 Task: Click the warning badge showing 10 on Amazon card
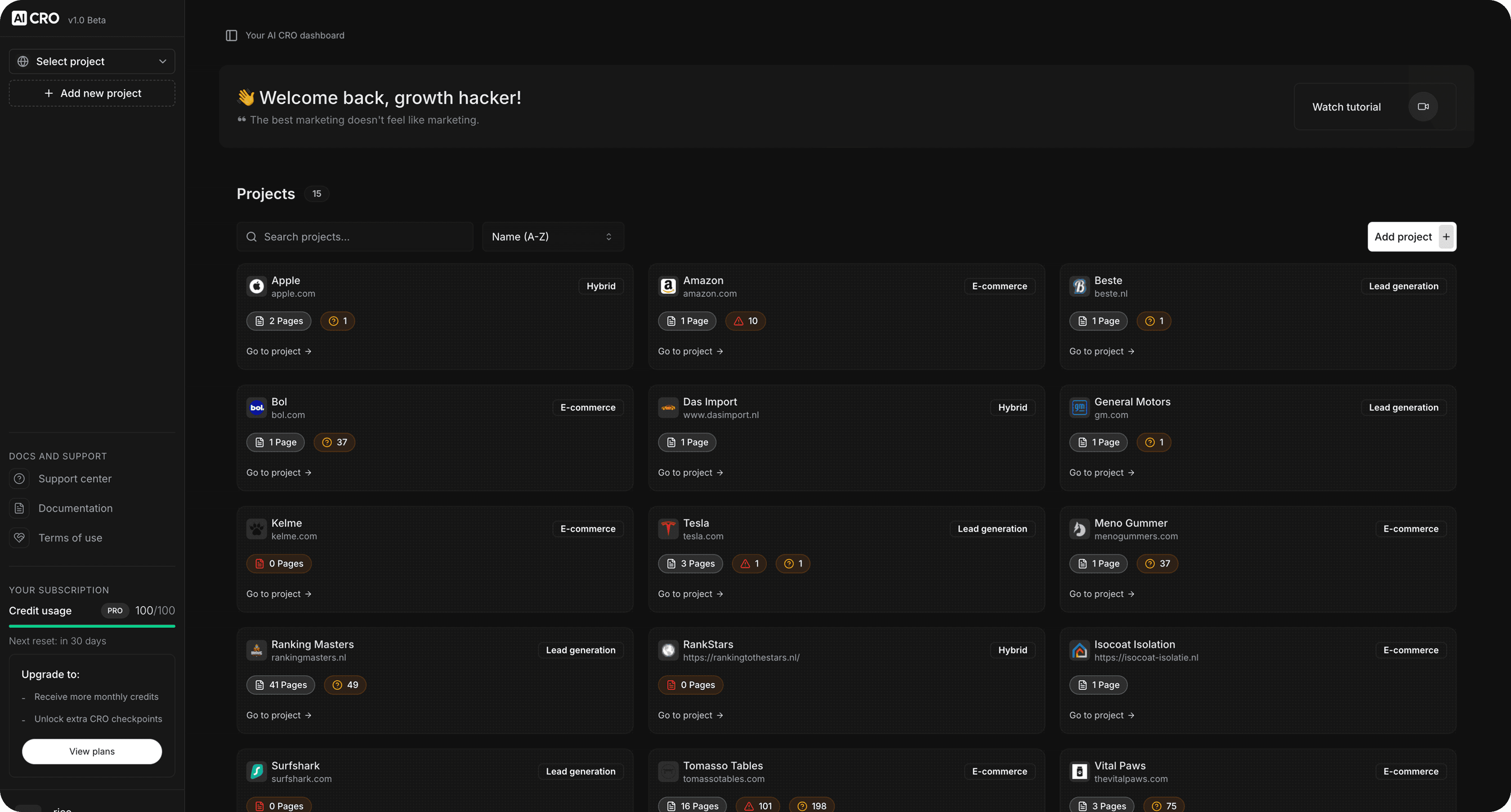745,321
